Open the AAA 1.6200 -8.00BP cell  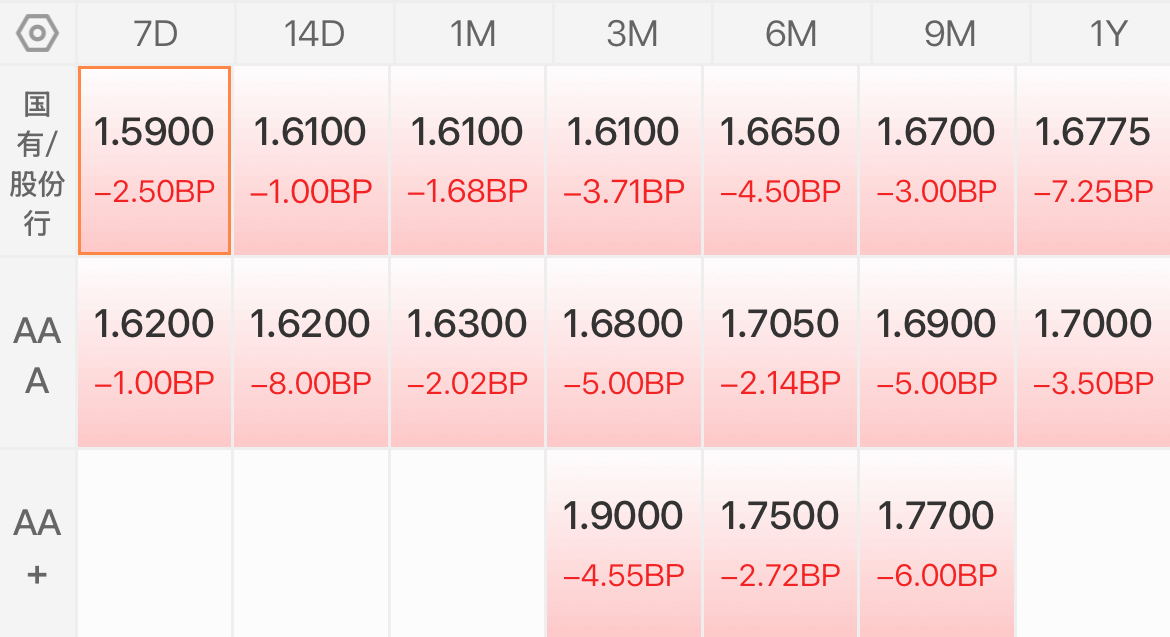(310, 353)
